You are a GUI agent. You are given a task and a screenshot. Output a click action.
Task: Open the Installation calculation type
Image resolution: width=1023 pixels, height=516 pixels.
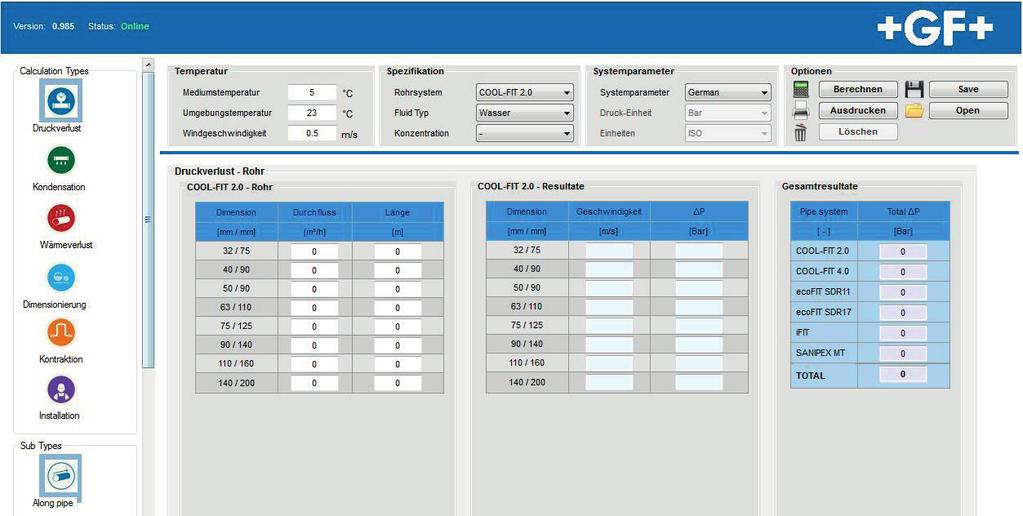[61, 389]
